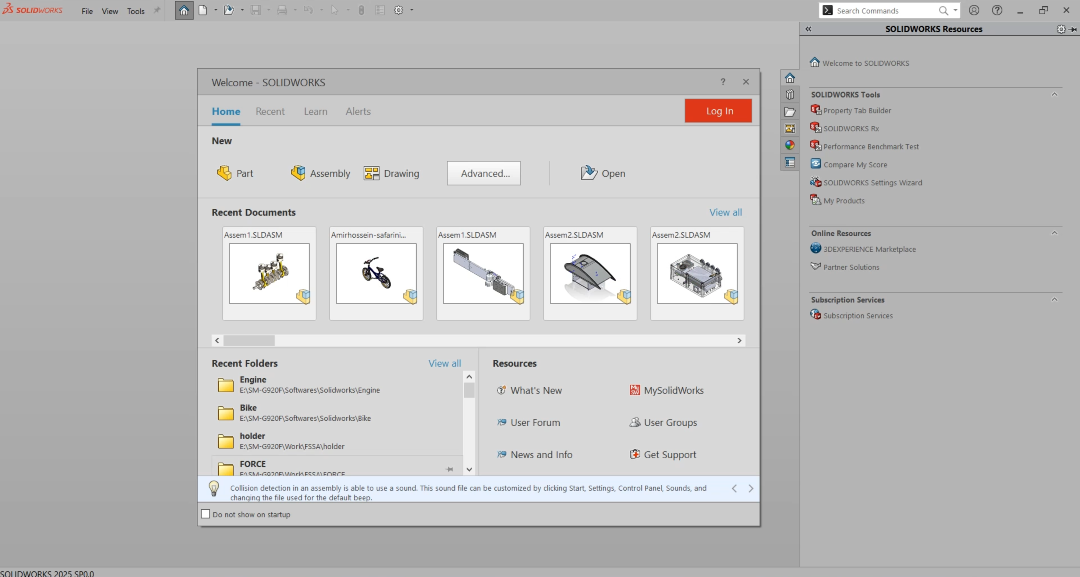Click View all for Recent Folders
The height and width of the screenshot is (577, 1080).
coord(444,363)
